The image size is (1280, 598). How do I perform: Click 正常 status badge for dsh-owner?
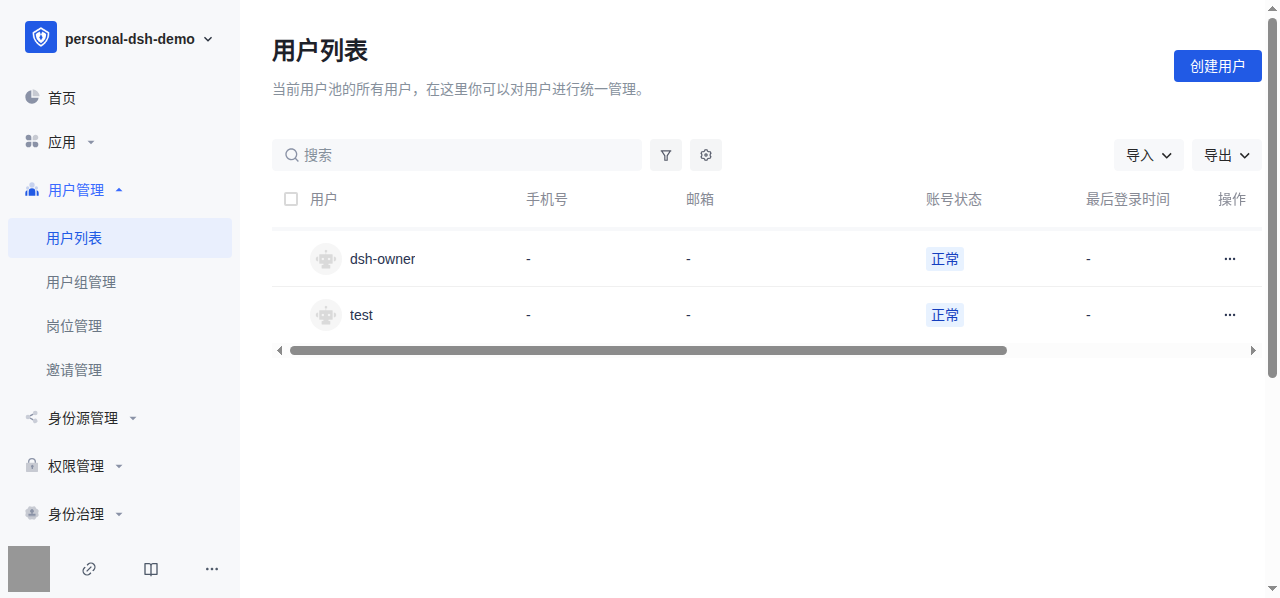click(945, 259)
